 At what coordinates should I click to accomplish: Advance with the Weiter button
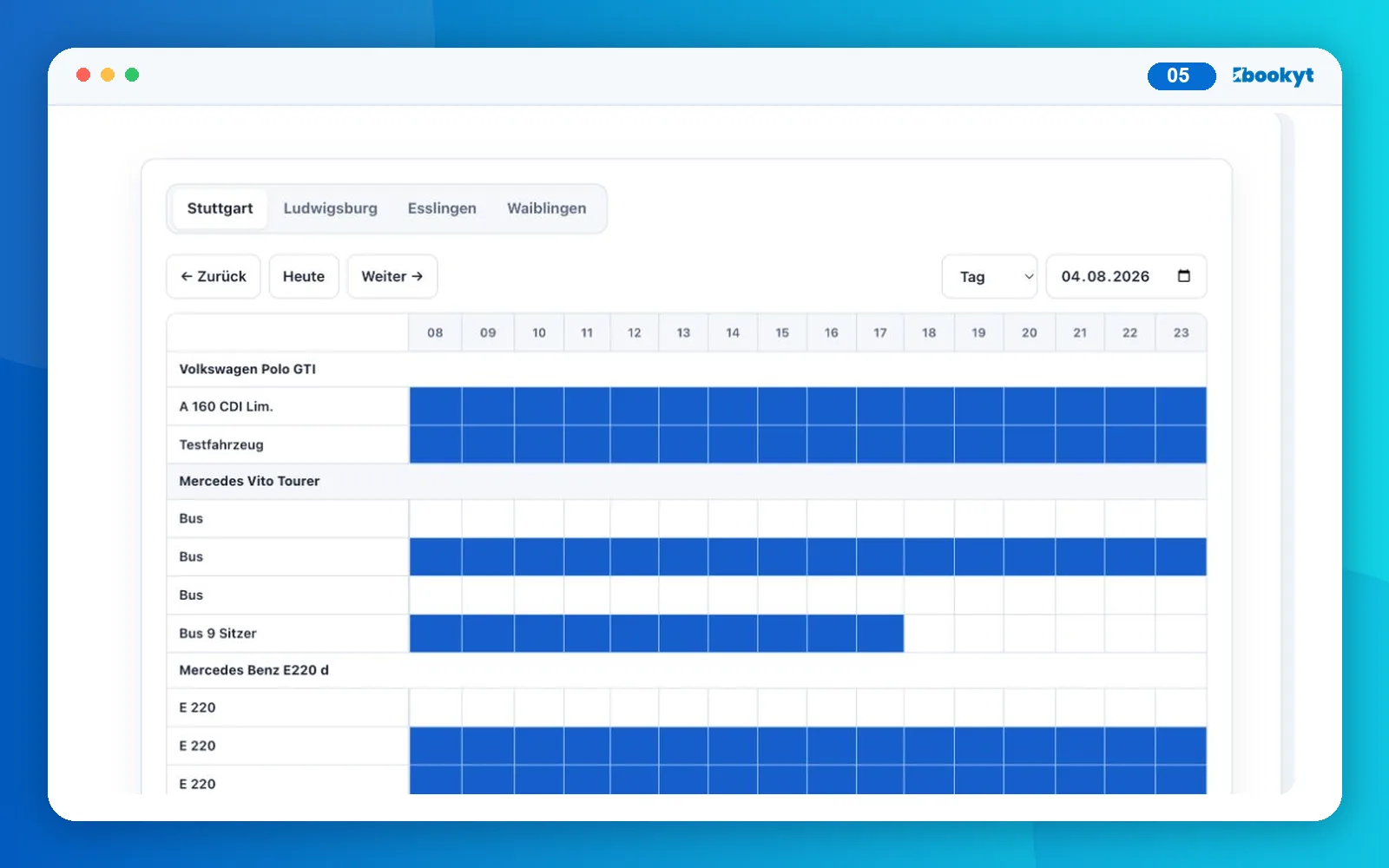pos(392,276)
